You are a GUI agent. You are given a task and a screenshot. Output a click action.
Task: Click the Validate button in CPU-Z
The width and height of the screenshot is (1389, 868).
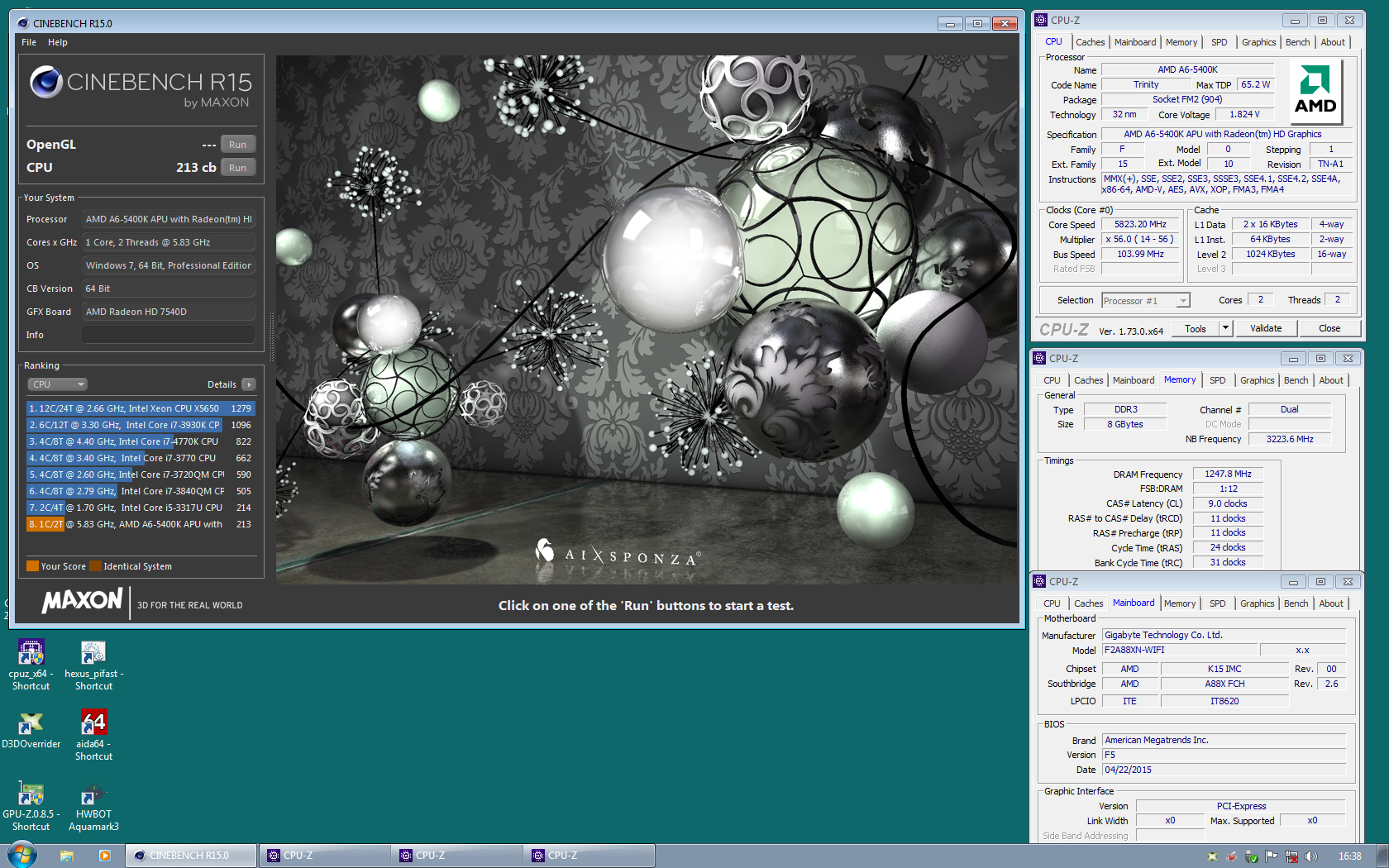point(1266,328)
